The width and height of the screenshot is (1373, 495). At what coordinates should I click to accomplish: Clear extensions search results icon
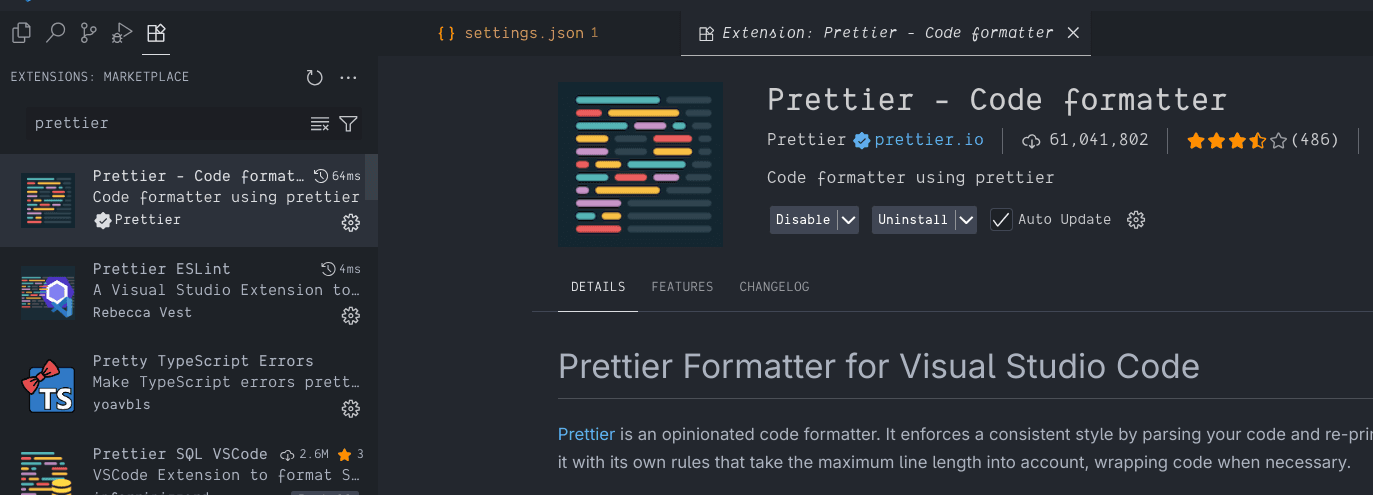point(319,124)
